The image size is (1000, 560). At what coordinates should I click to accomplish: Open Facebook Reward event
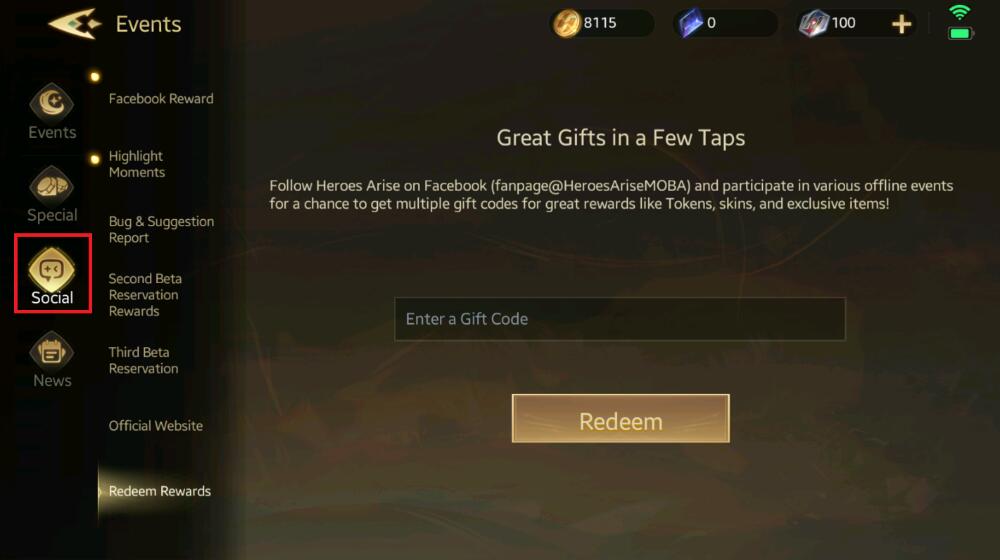coord(161,99)
